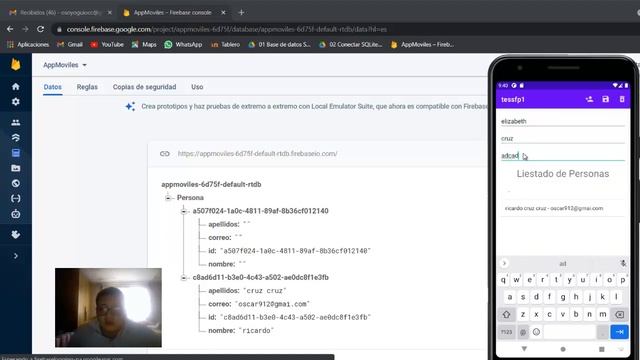Viewport: 640px width, 360px height.
Task: Tap Android home navigation button
Action: [x=563, y=349]
